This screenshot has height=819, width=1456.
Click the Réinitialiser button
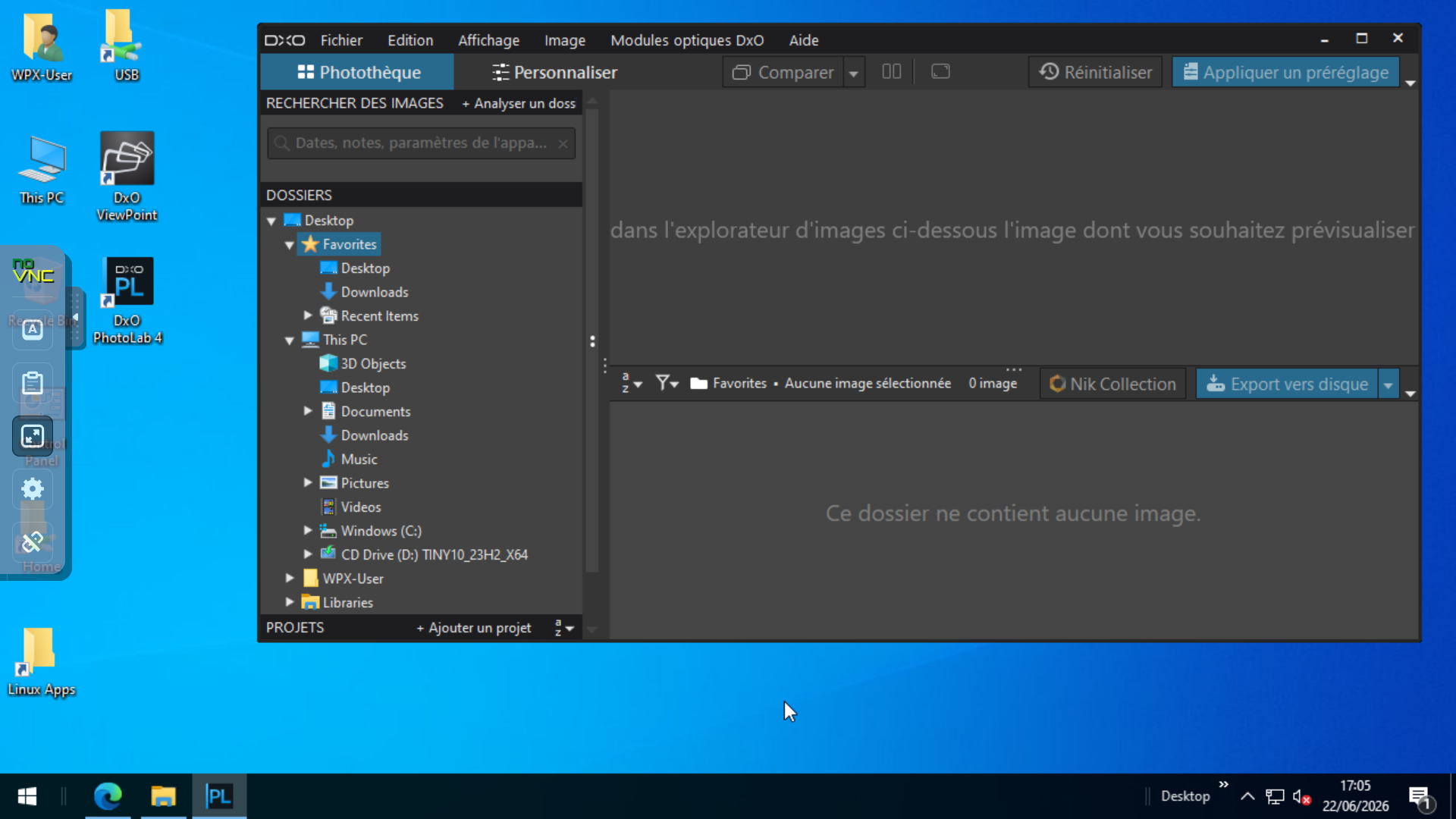(x=1095, y=72)
